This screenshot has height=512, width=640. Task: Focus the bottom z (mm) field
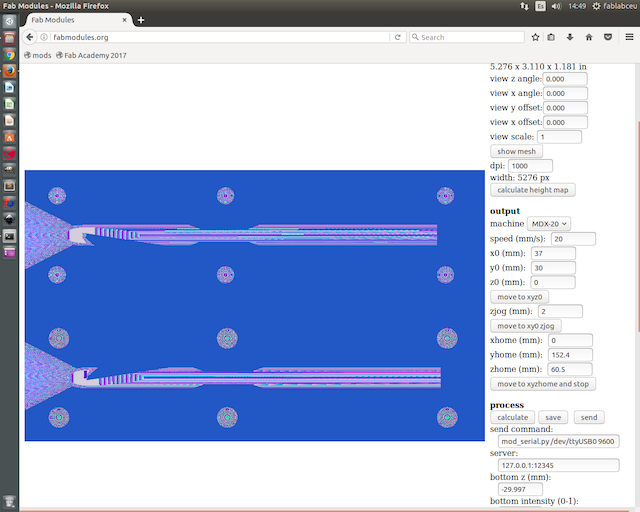pyautogui.click(x=520, y=489)
